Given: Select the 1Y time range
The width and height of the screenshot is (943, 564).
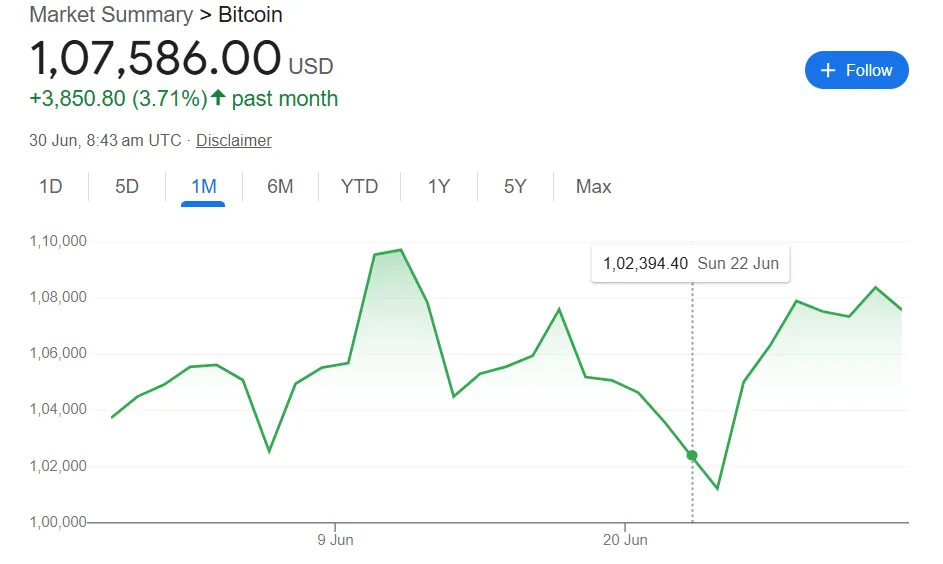Looking at the screenshot, I should click(438, 187).
